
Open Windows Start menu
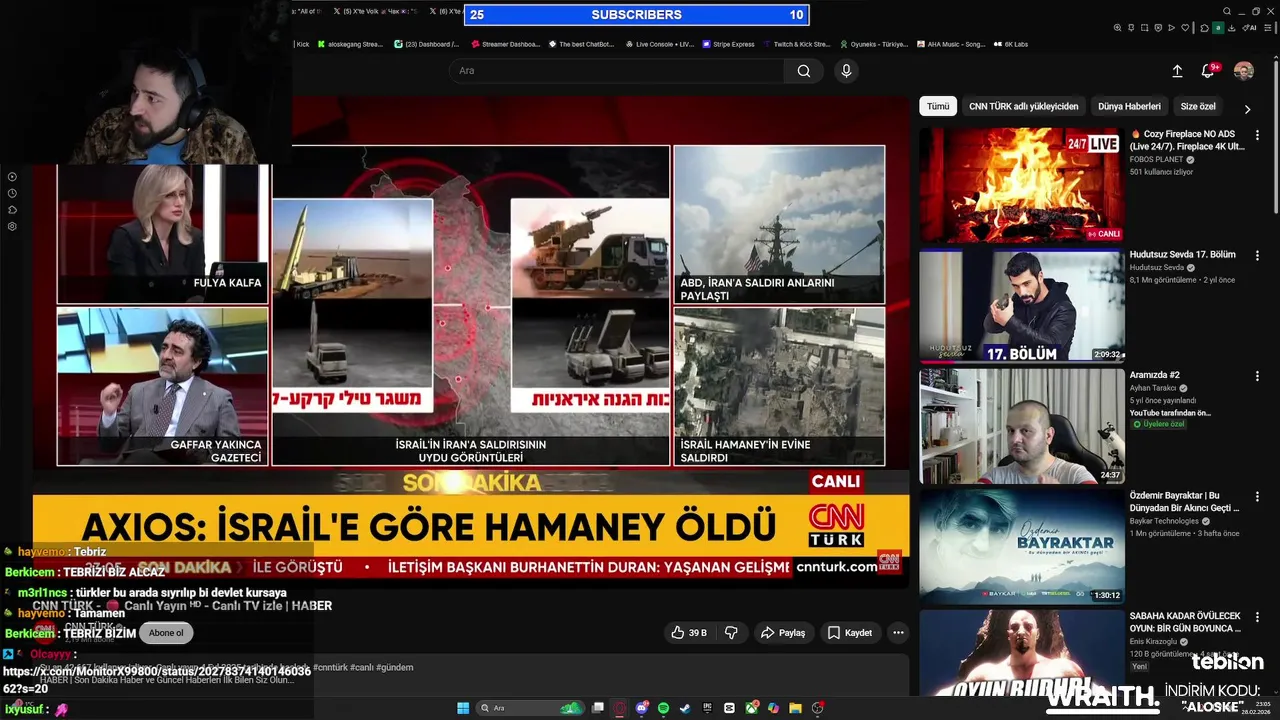click(x=463, y=708)
